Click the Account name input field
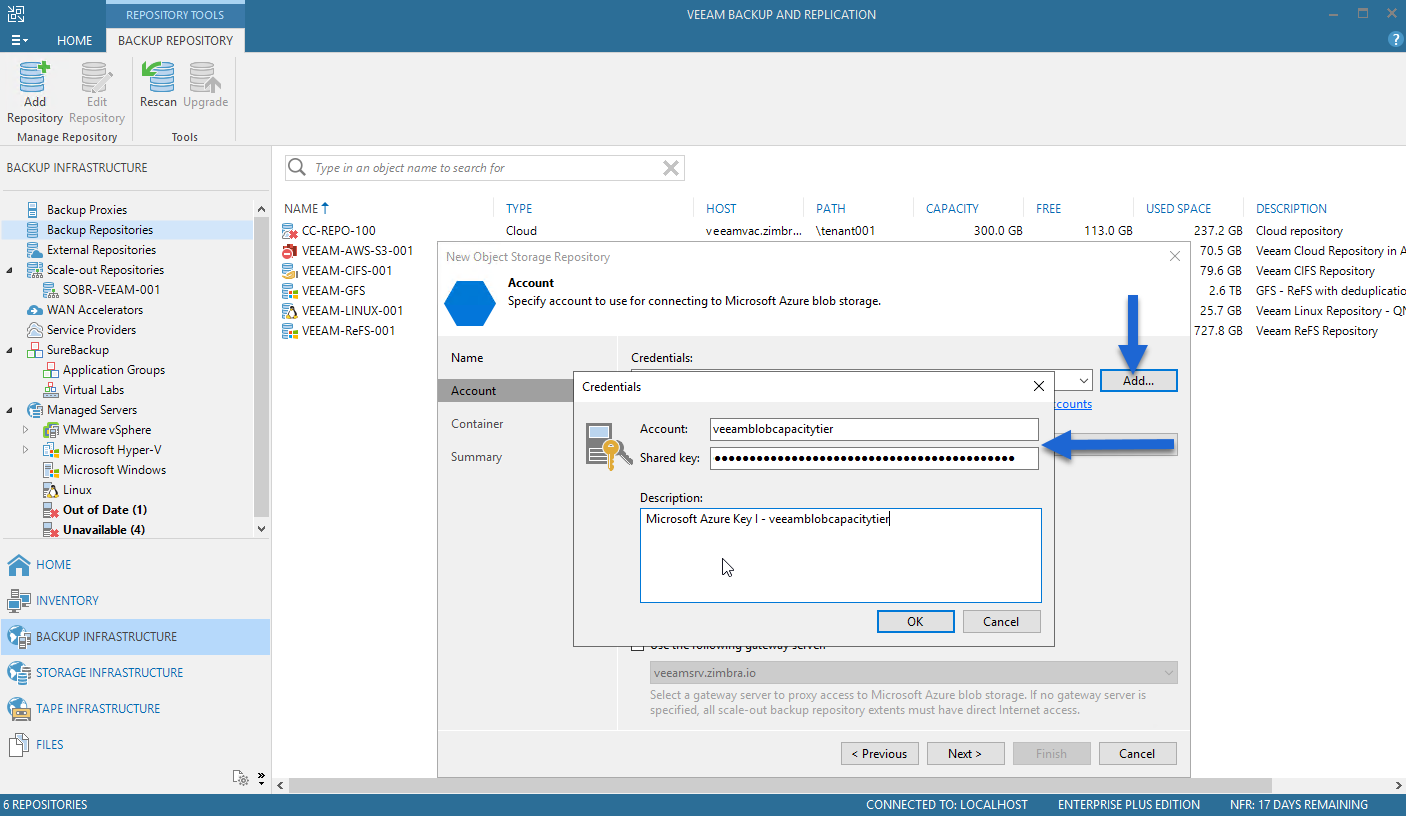Screen dimensions: 1406x816 [874, 429]
